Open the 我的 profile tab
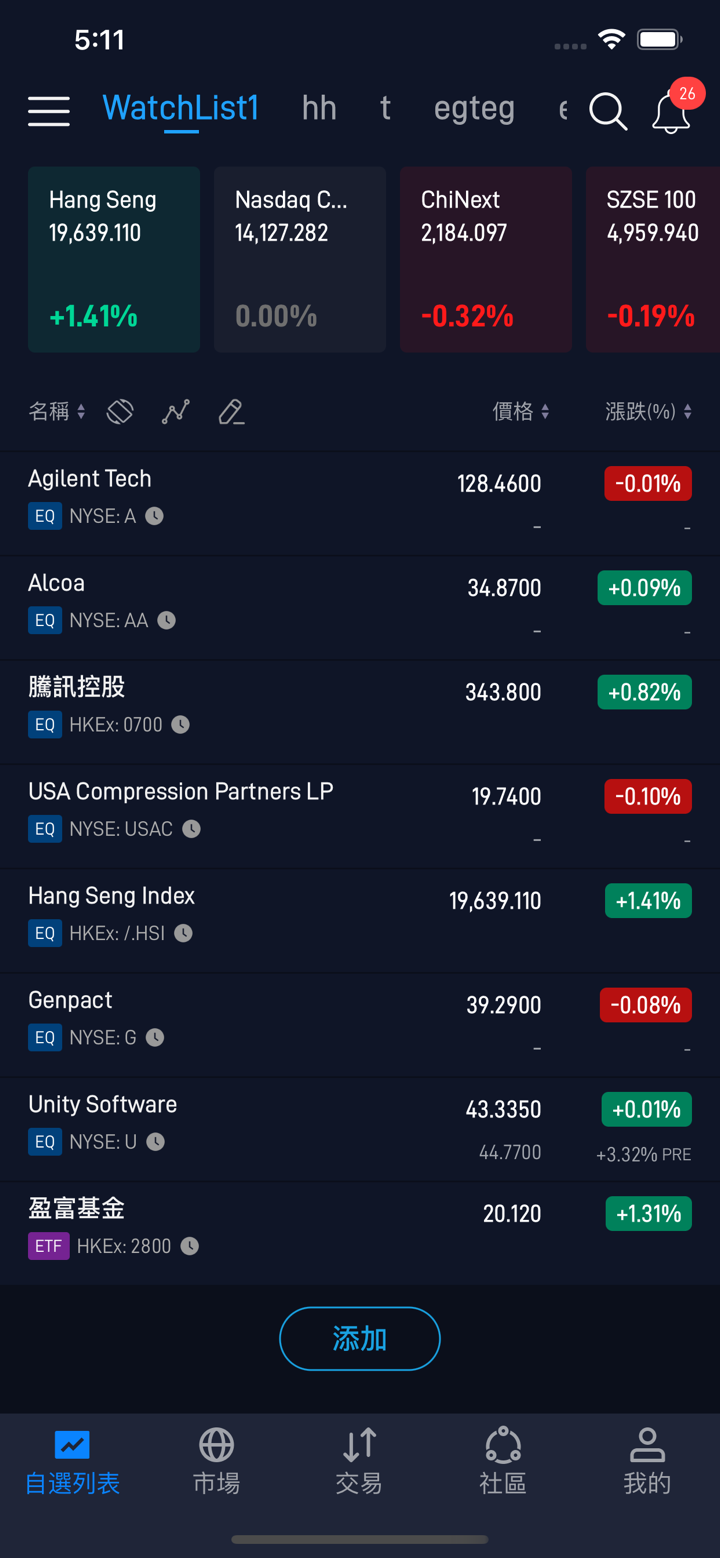The image size is (720, 1558). (647, 1461)
